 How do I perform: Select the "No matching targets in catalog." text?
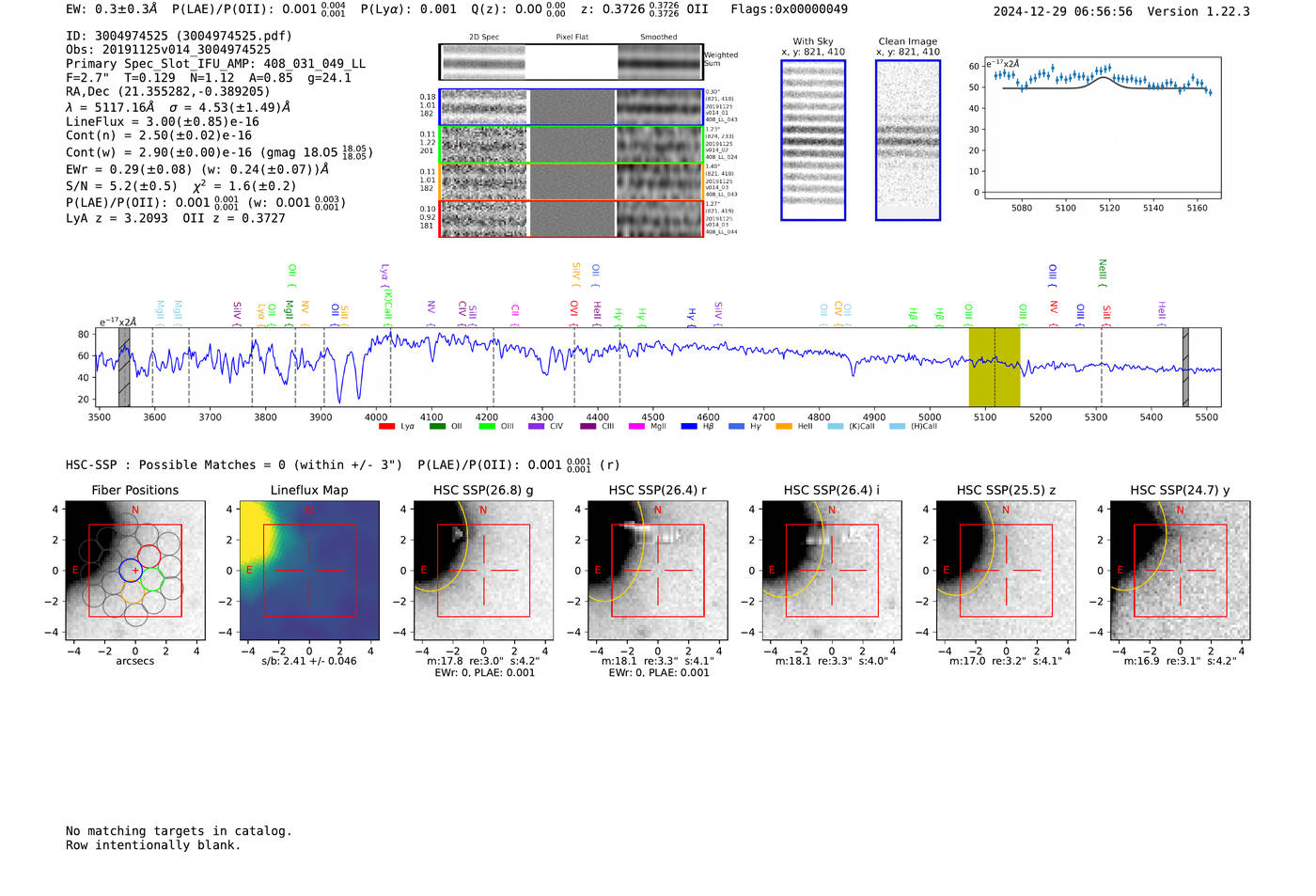coord(179,831)
